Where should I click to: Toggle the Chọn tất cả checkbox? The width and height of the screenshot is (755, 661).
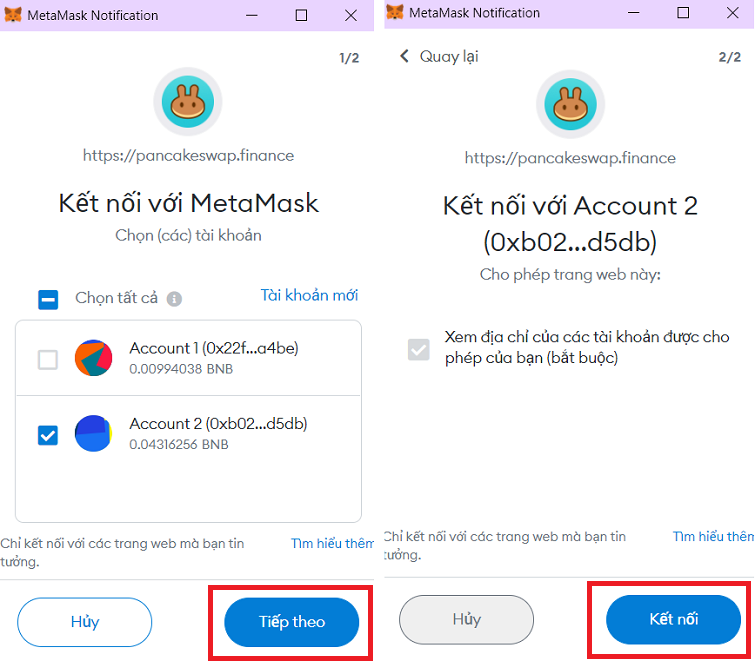tap(48, 299)
